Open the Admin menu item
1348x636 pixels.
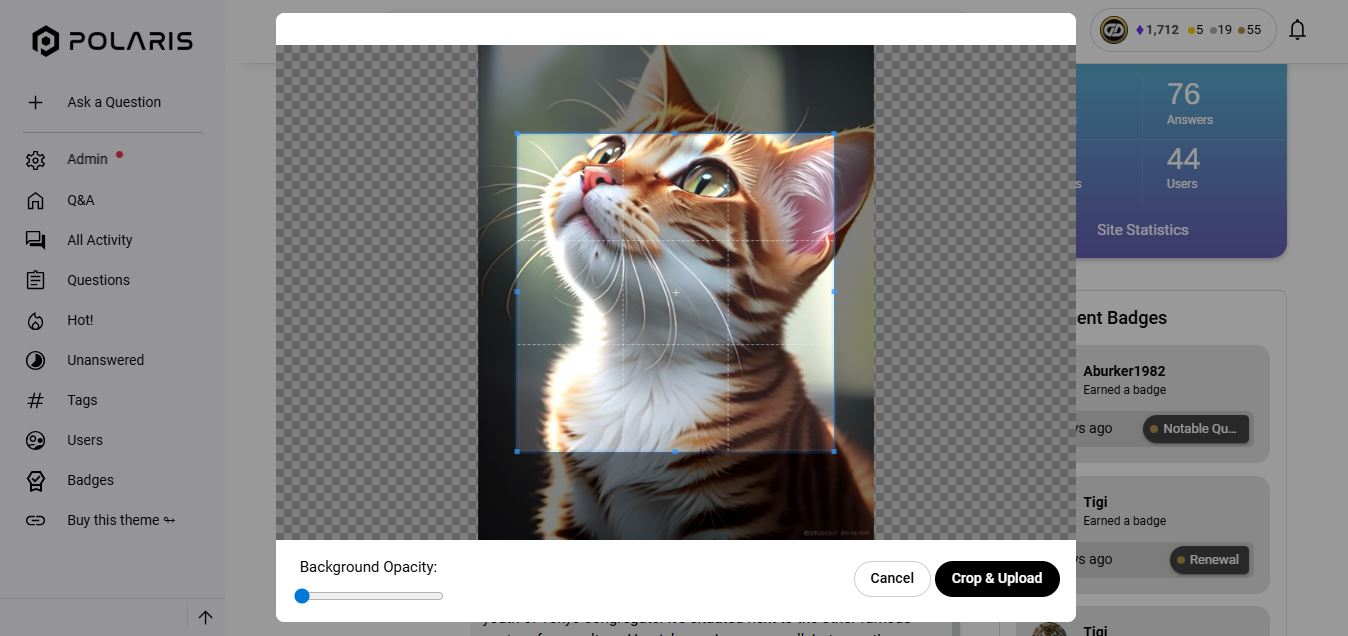[x=87, y=159]
